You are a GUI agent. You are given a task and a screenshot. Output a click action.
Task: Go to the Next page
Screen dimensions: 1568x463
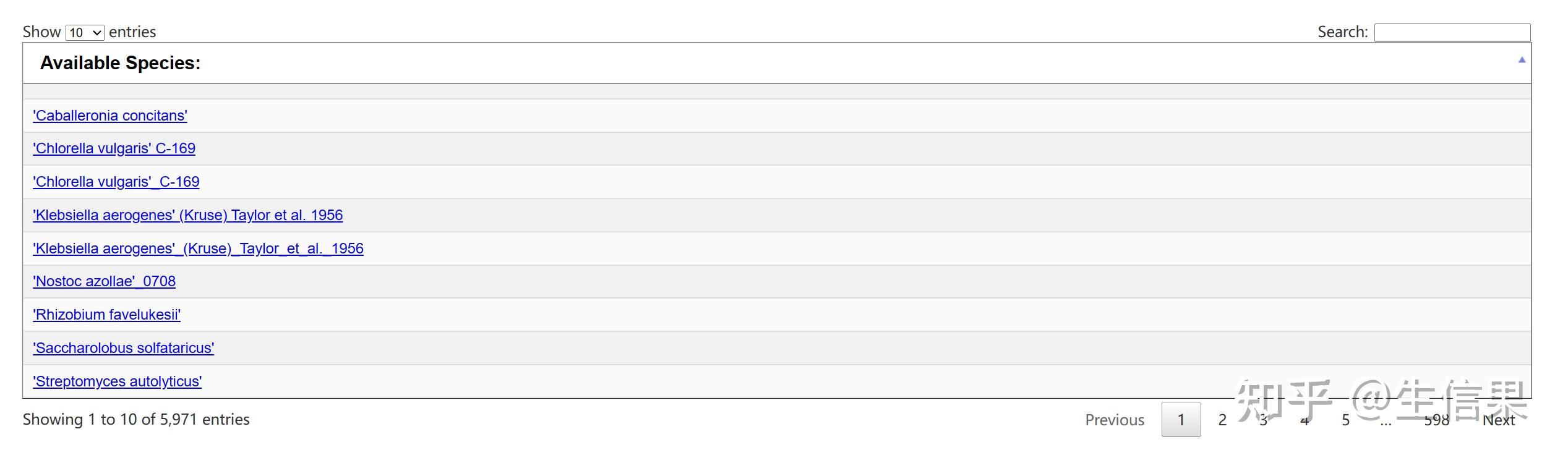pyautogui.click(x=1498, y=420)
